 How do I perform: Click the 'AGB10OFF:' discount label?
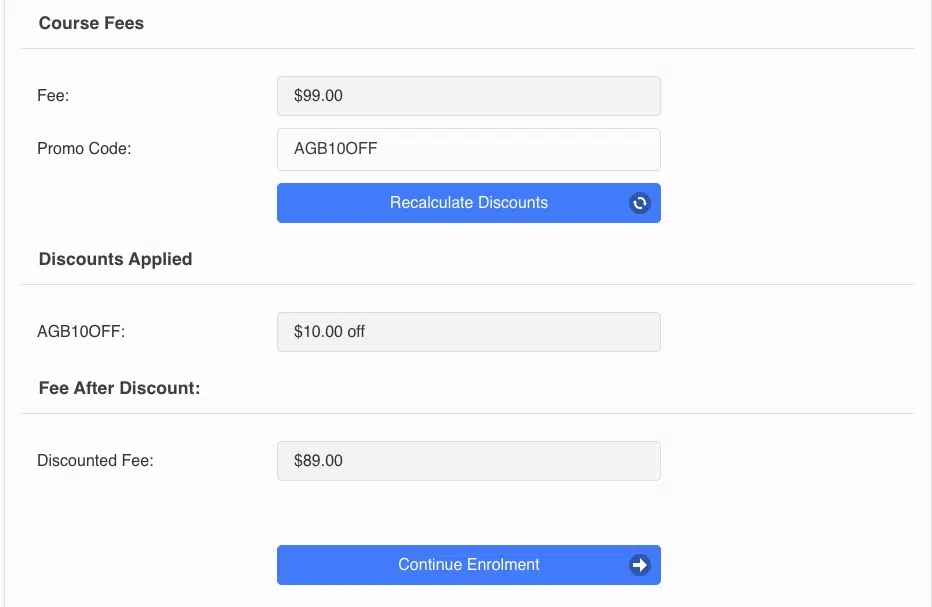[x=81, y=332]
